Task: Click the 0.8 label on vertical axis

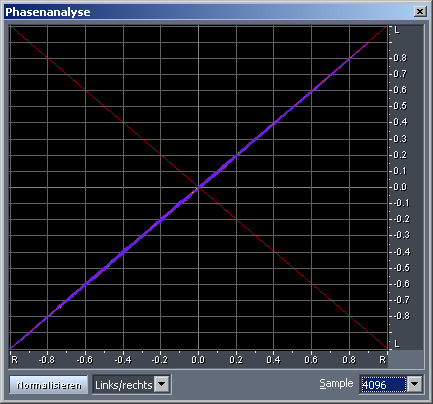Action: [400, 58]
